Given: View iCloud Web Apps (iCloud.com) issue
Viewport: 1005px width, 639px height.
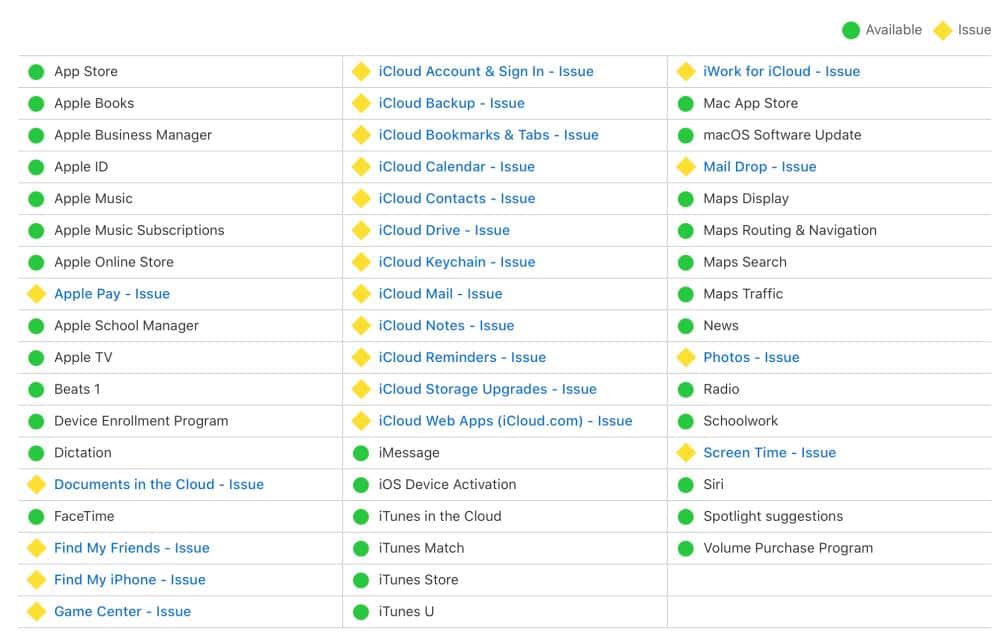Looking at the screenshot, I should coord(505,421).
